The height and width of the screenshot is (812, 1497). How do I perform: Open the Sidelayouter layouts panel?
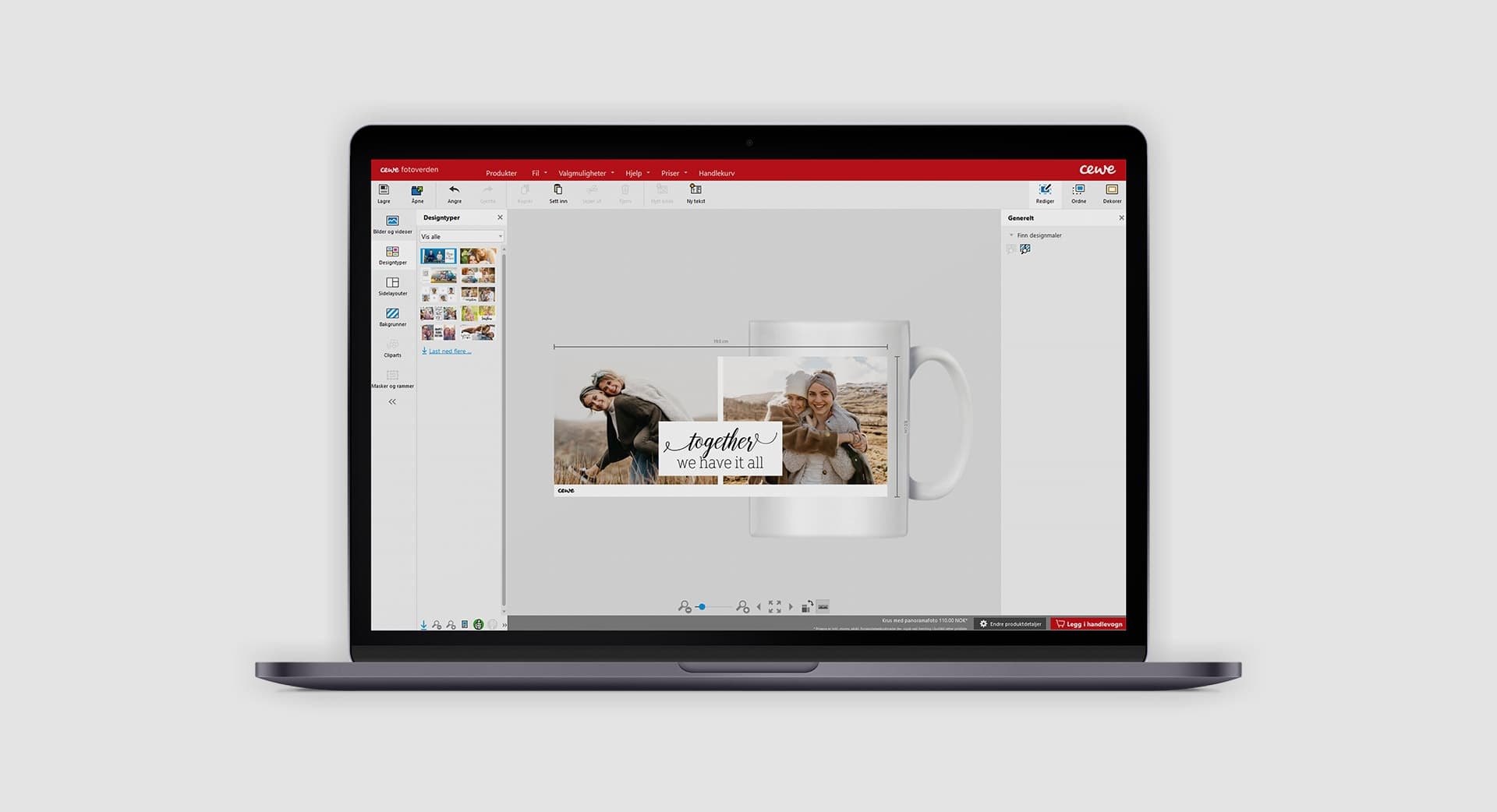392,284
